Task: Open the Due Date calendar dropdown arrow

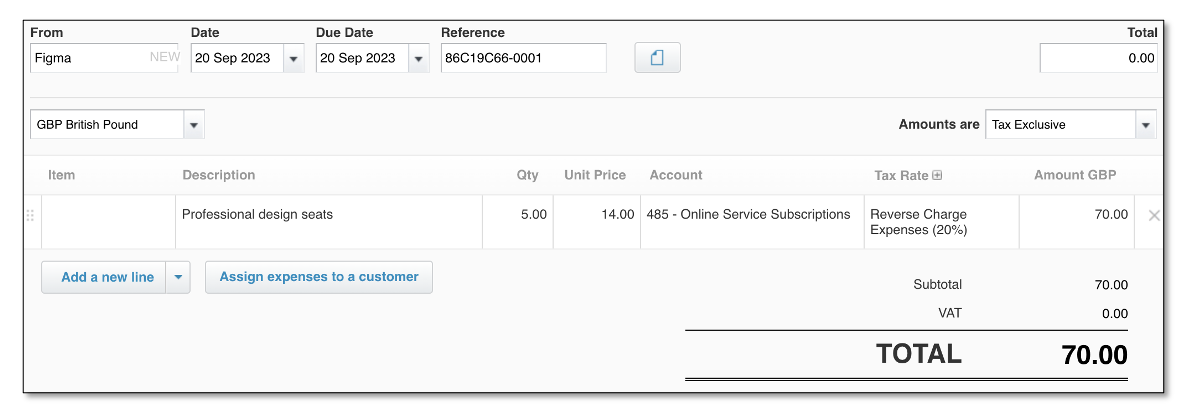Action: pos(418,58)
